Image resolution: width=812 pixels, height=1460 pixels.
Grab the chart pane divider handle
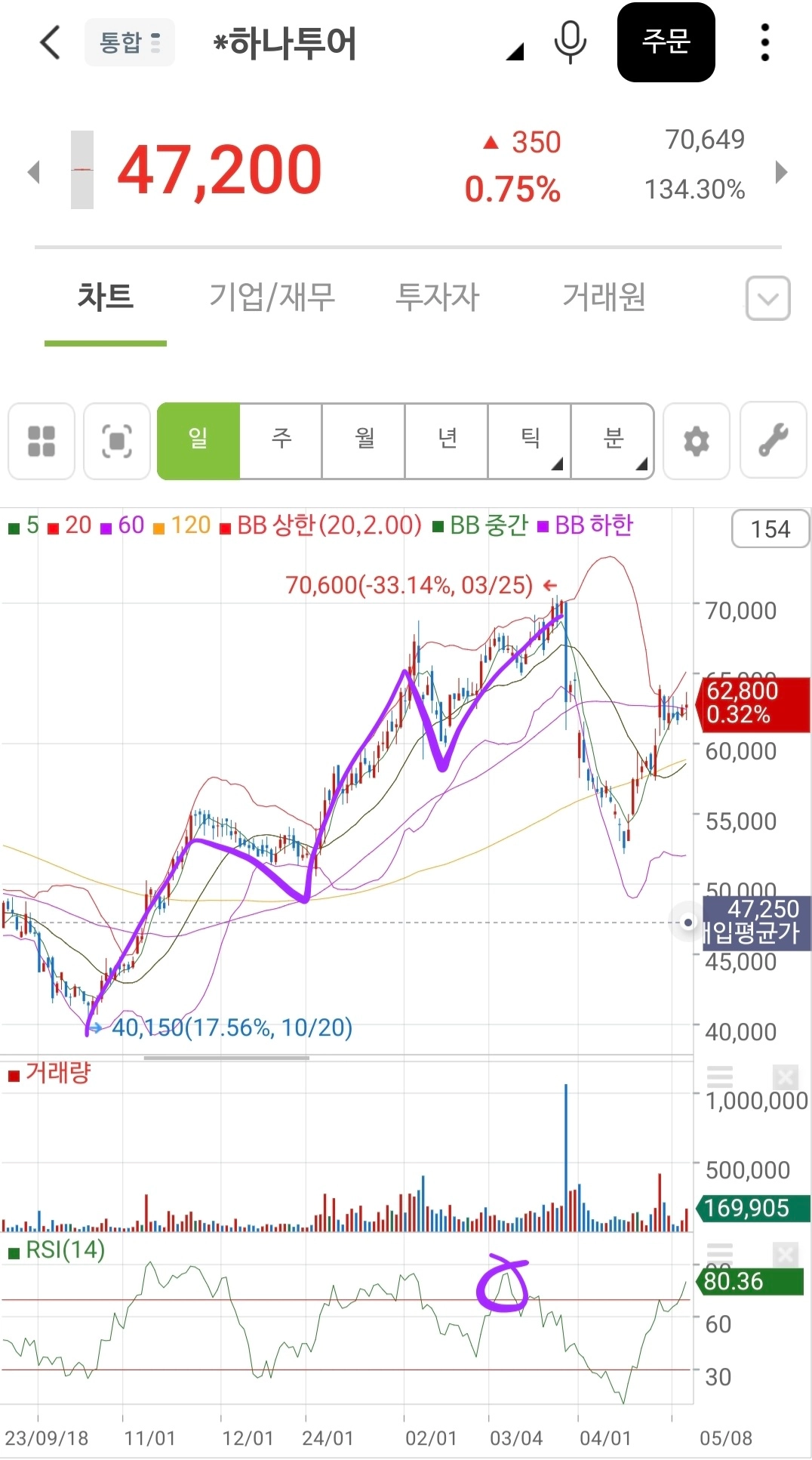pos(226,1058)
